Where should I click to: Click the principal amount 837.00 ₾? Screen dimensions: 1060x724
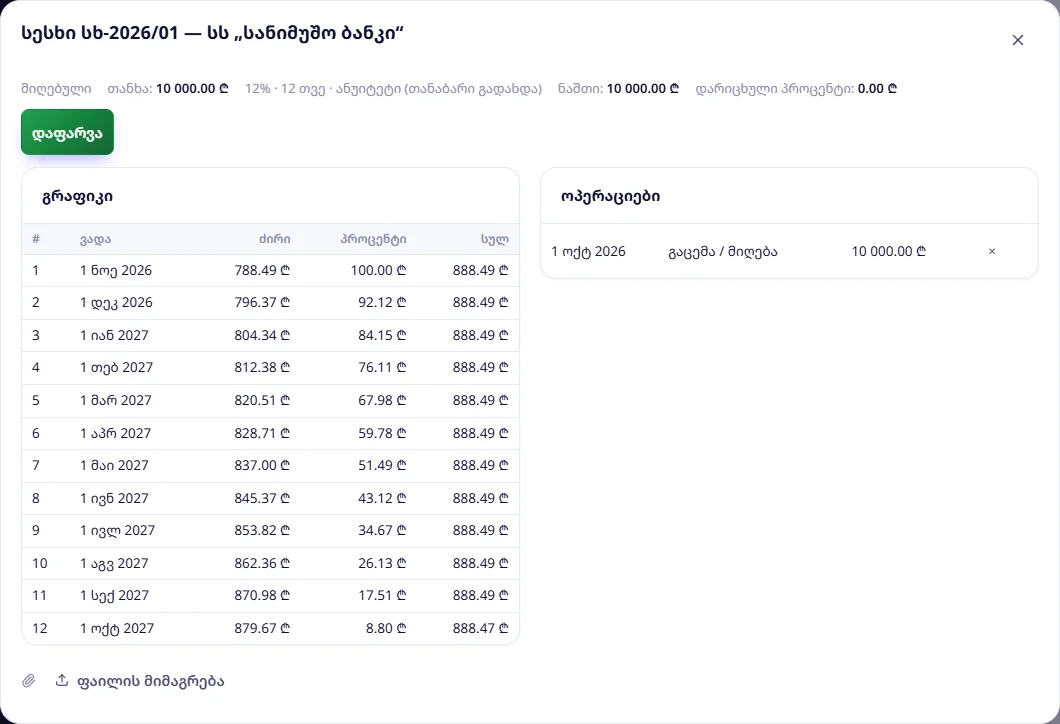click(x=262, y=466)
